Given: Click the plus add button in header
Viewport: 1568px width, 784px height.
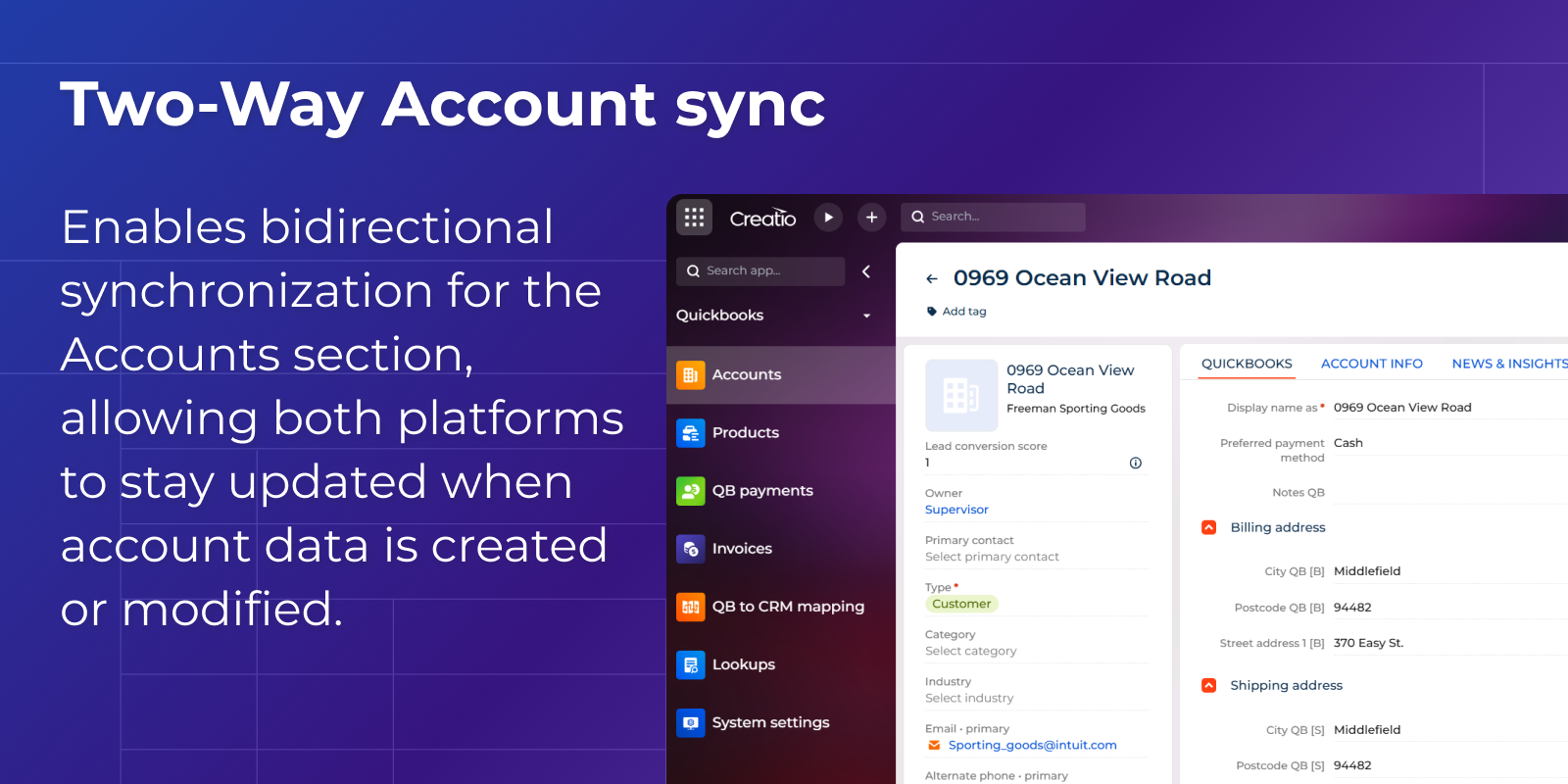Looking at the screenshot, I should [x=871, y=218].
